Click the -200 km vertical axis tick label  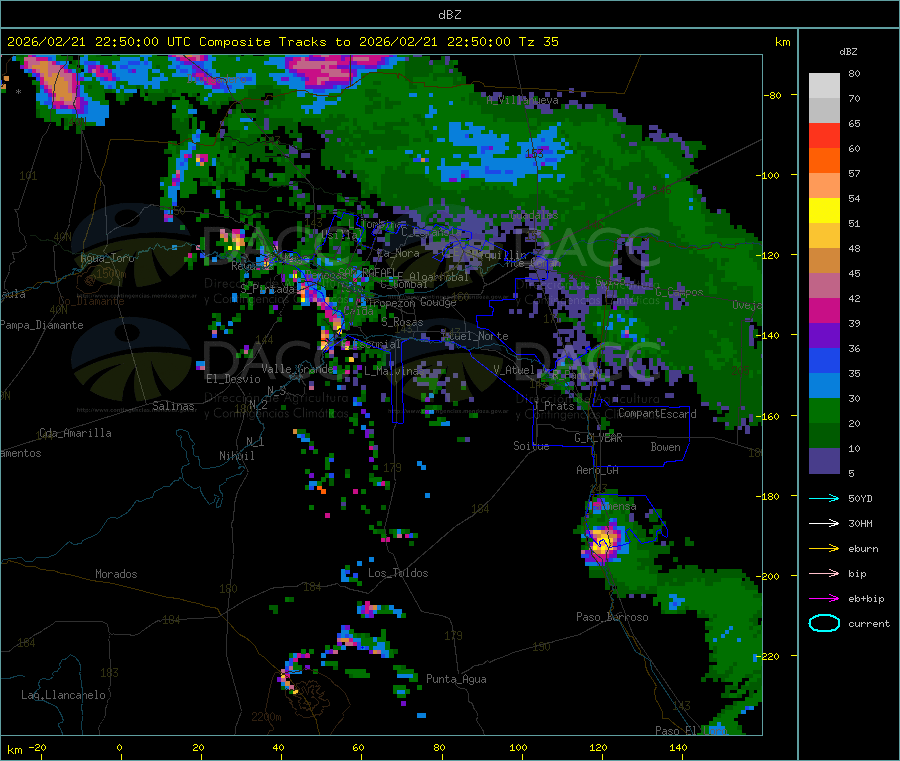(767, 576)
